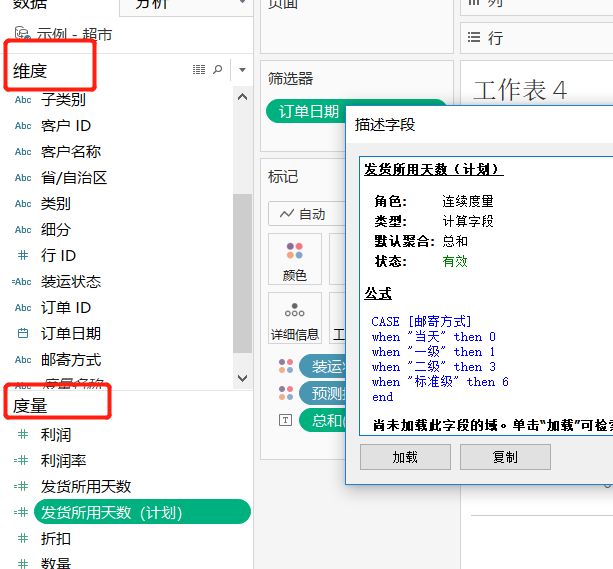Click the calculated number icon of 利润率
Viewport: 613px width, 569px height.
[x=21, y=461]
